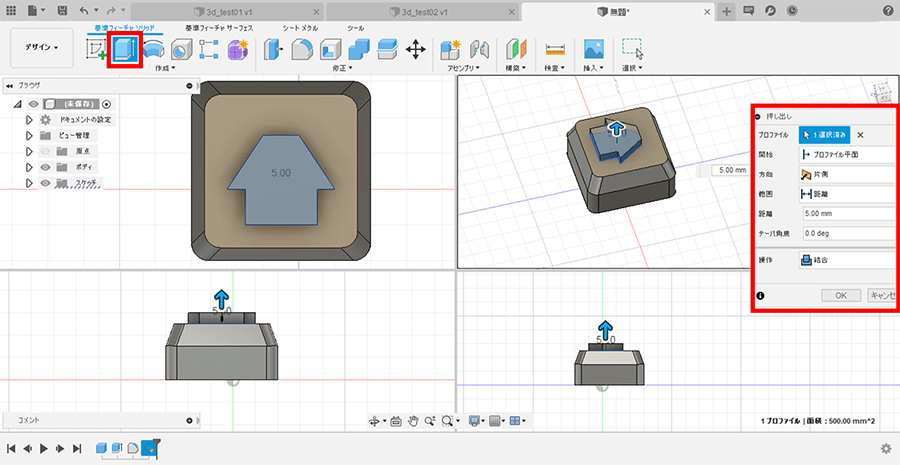Click the profile 1 selected button
Image resolution: width=900 pixels, height=465 pixels.
tap(824, 135)
